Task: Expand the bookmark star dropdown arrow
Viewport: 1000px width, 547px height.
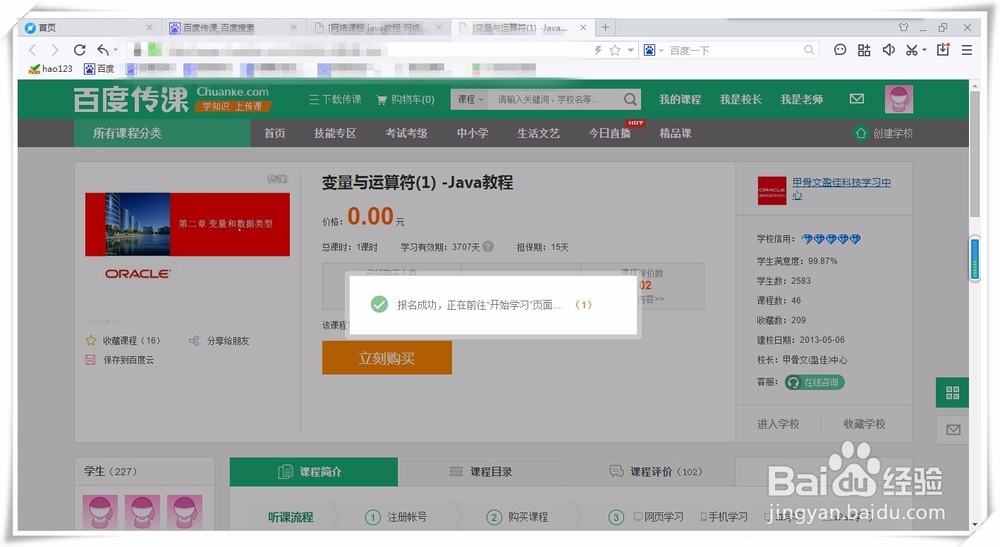Action: pos(630,50)
